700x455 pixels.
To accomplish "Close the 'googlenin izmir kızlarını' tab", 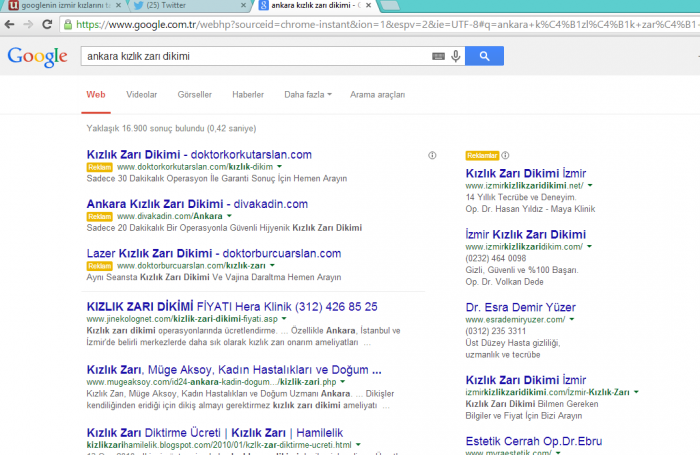I will tap(118, 5).
